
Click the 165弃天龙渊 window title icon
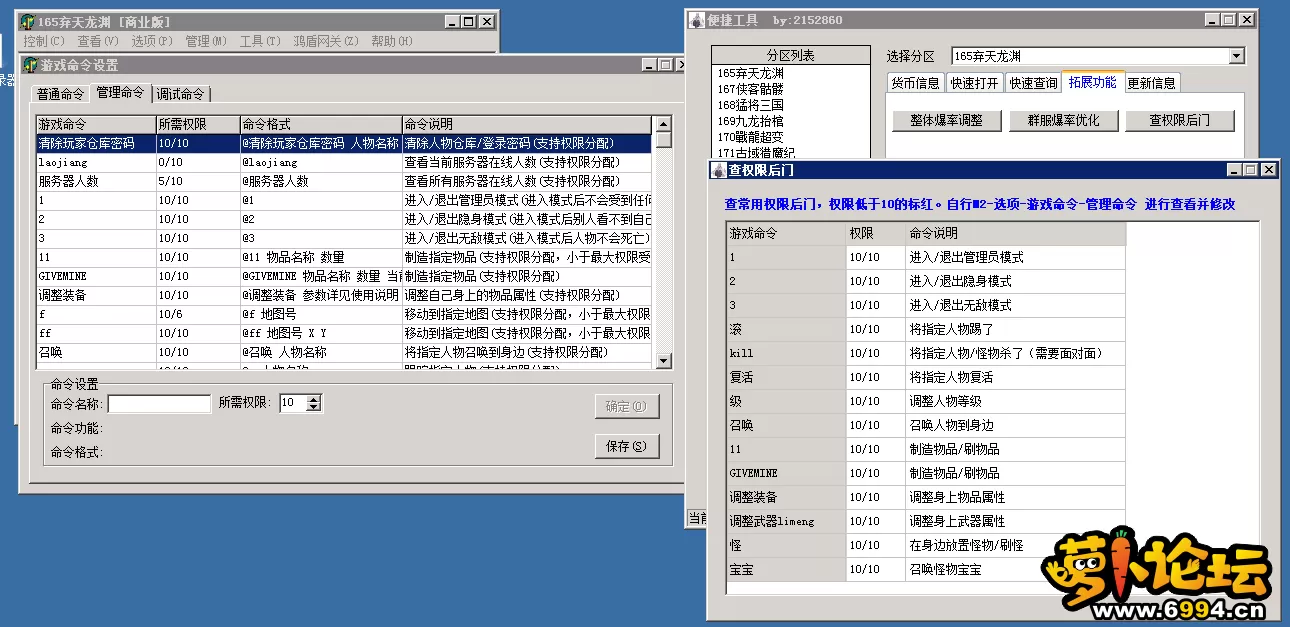click(x=27, y=21)
